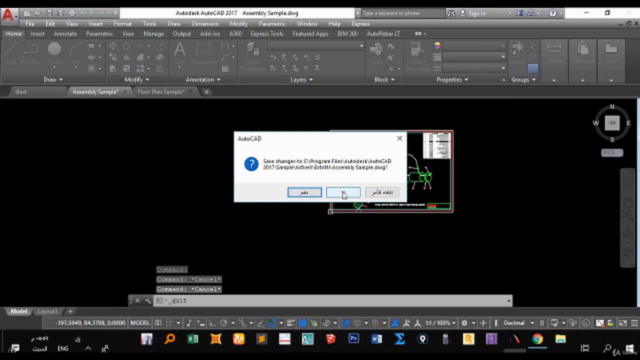Click the Group icon in Groups panel
Viewport: 640px width, 360px height.
coord(518,52)
